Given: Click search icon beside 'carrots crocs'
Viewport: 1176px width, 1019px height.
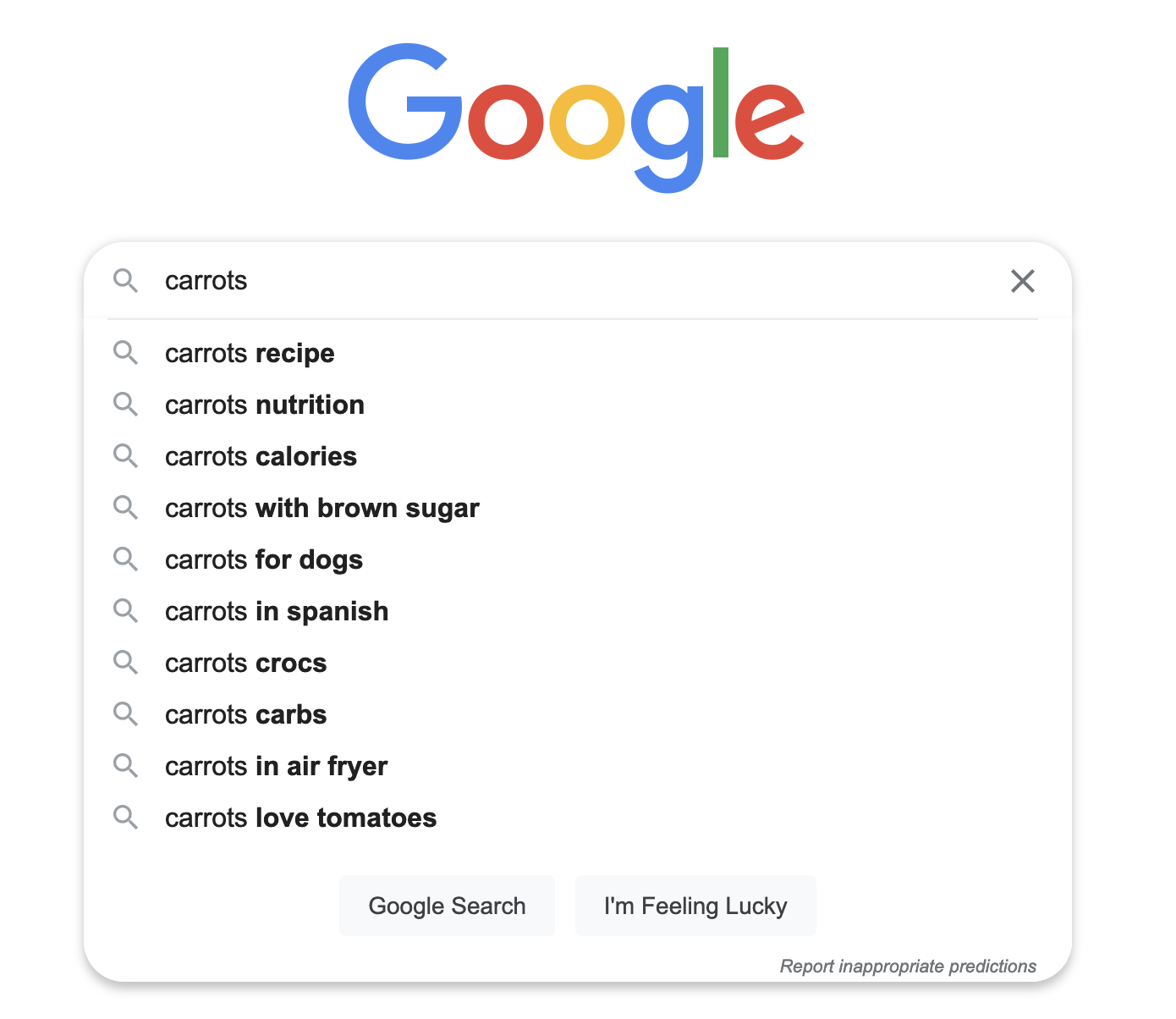Looking at the screenshot, I should coord(125,663).
